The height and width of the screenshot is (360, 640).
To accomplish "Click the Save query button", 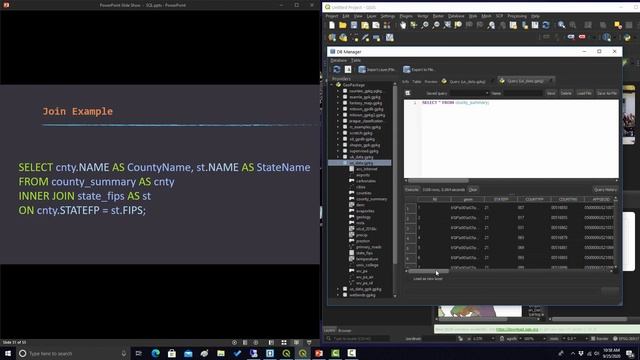I will (x=551, y=93).
